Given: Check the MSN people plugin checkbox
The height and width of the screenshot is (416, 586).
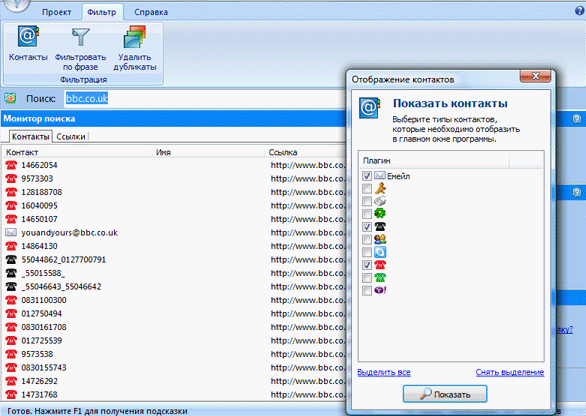Looking at the screenshot, I should click(367, 239).
